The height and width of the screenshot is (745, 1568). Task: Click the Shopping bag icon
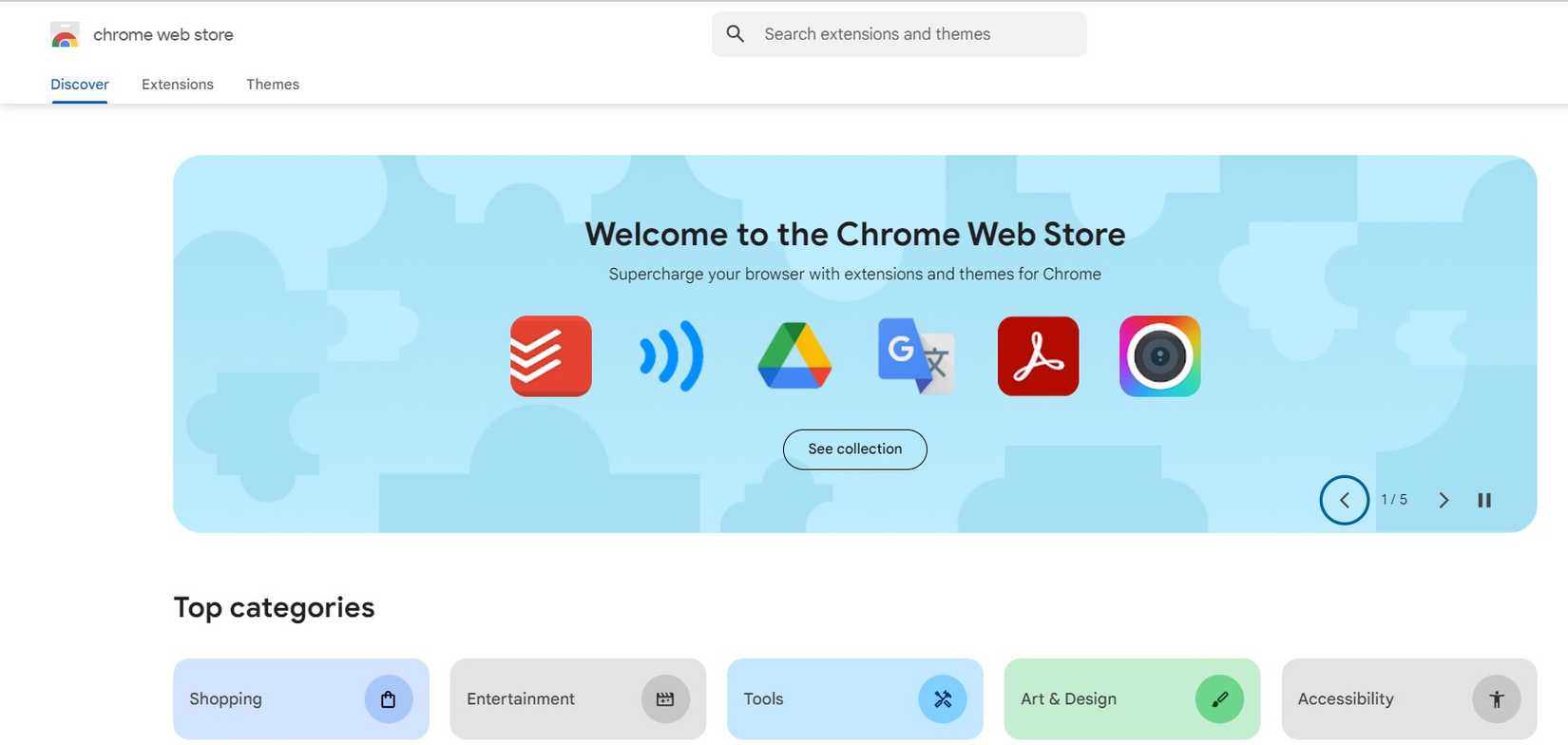point(389,699)
